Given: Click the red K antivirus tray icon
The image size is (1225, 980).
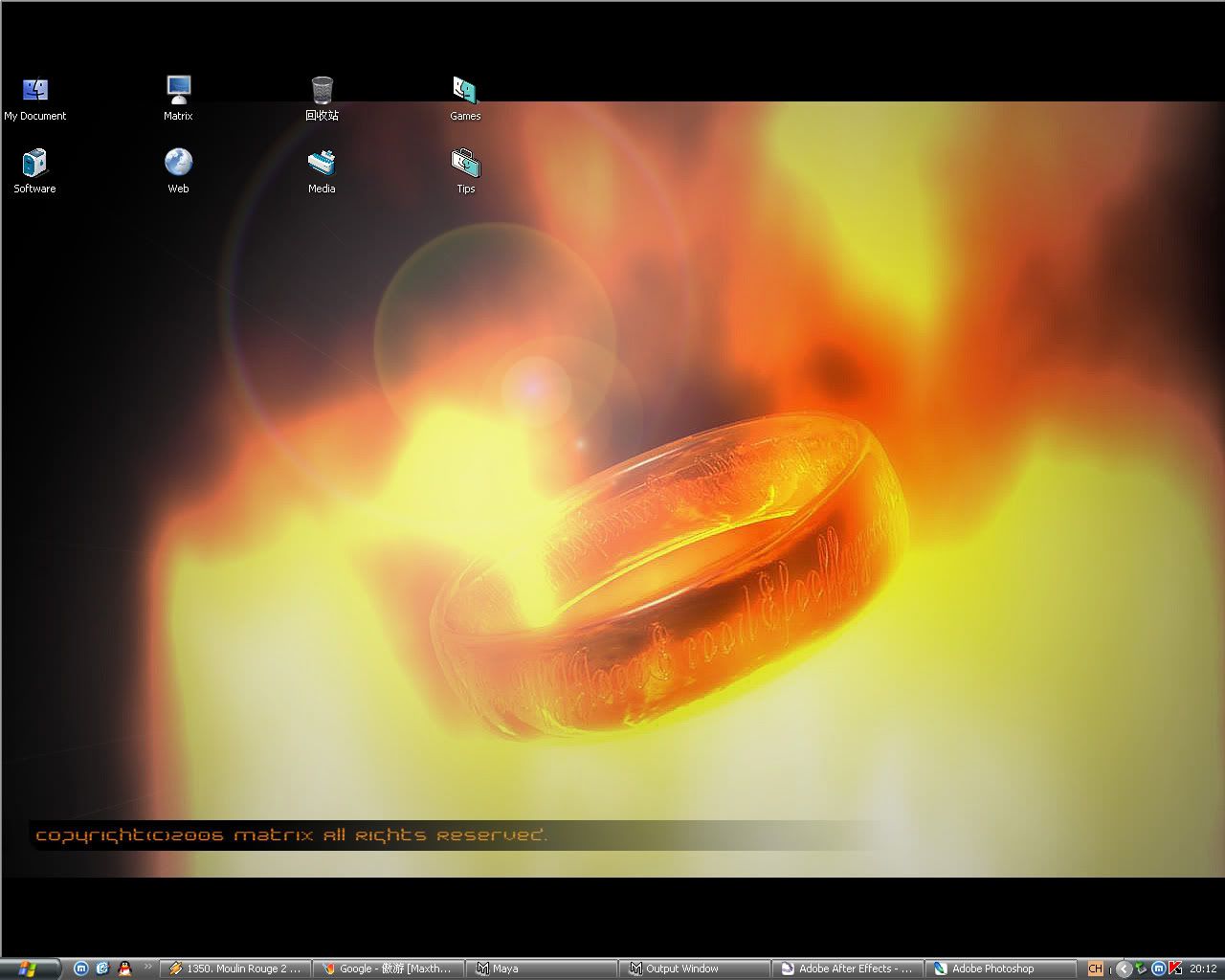Looking at the screenshot, I should tap(1174, 969).
